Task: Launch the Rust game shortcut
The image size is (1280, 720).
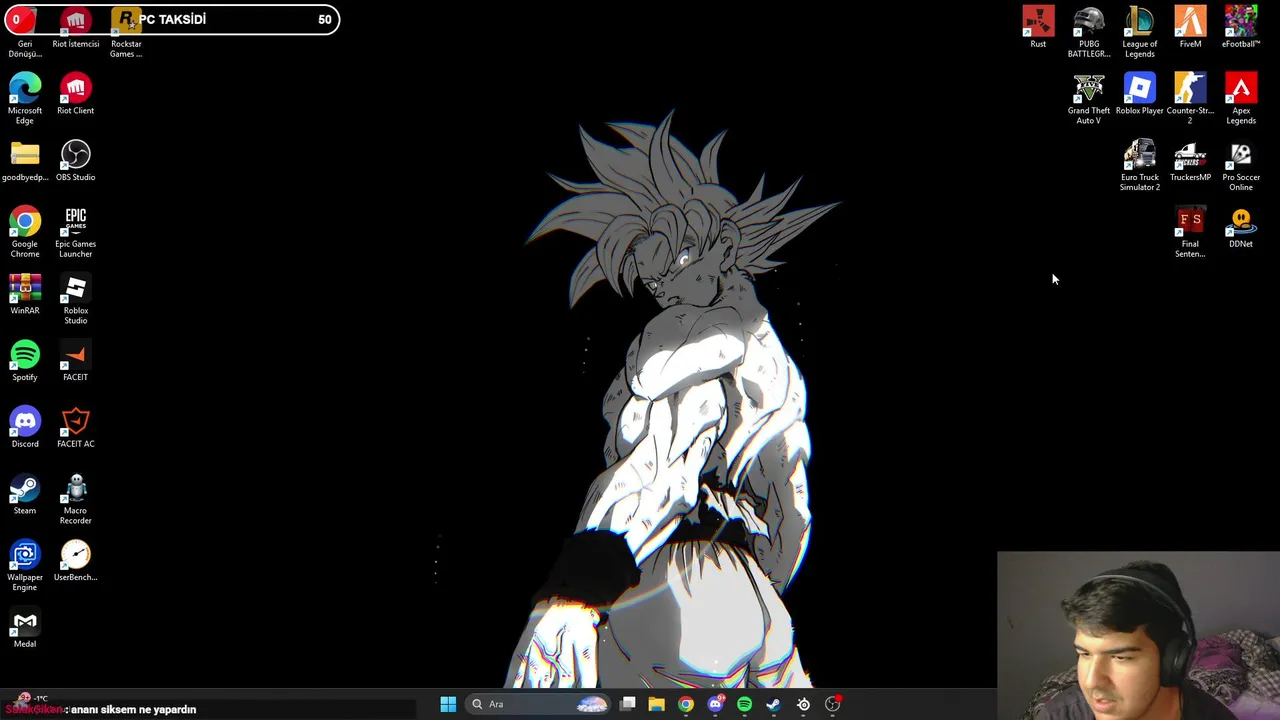Action: coord(1038,27)
